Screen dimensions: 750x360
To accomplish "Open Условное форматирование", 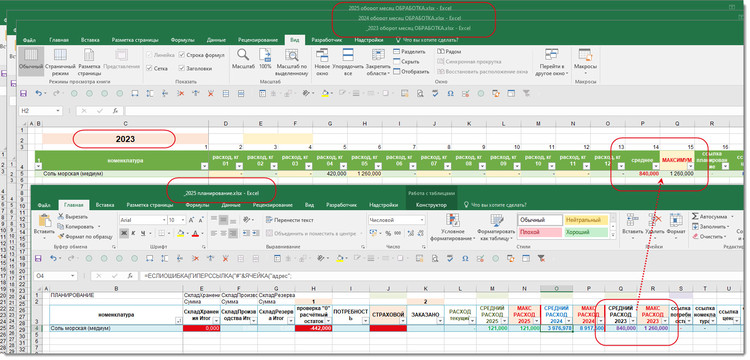I will (x=452, y=227).
